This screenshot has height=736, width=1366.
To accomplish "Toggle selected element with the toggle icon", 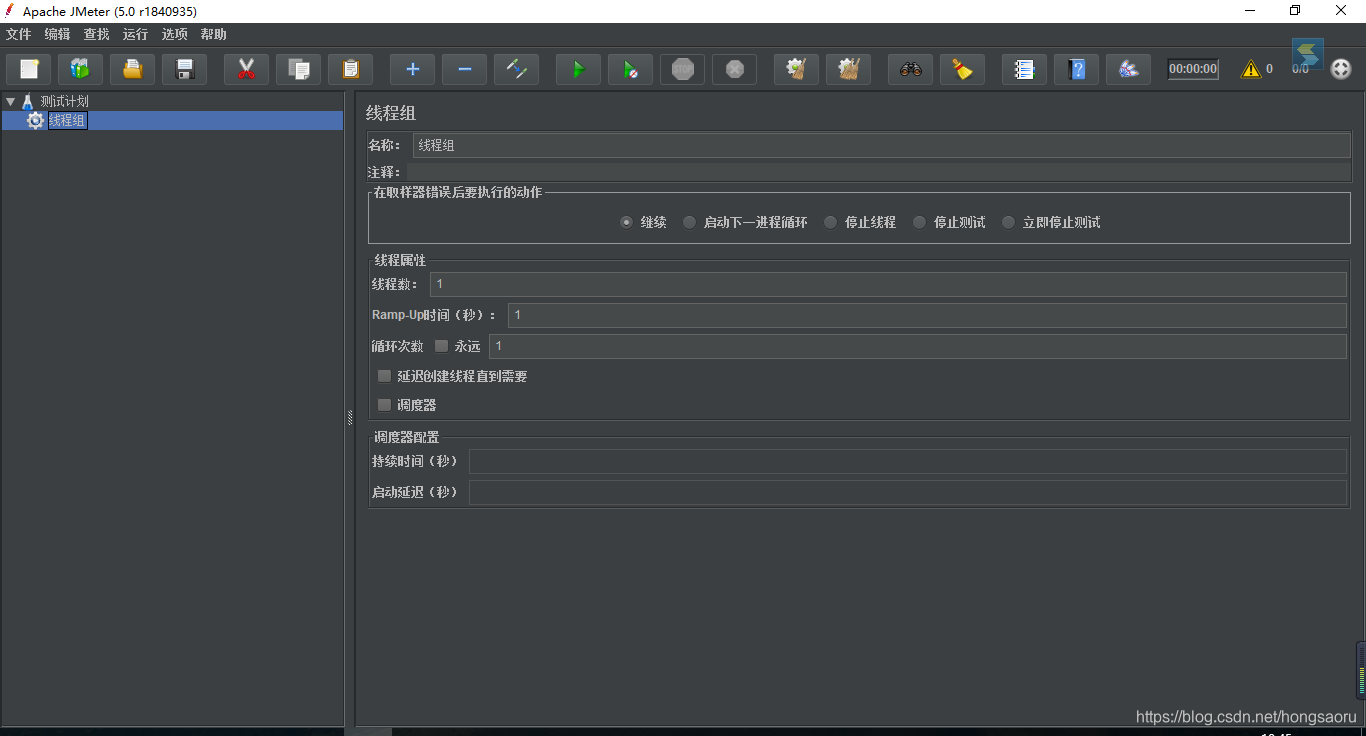I will click(x=516, y=69).
